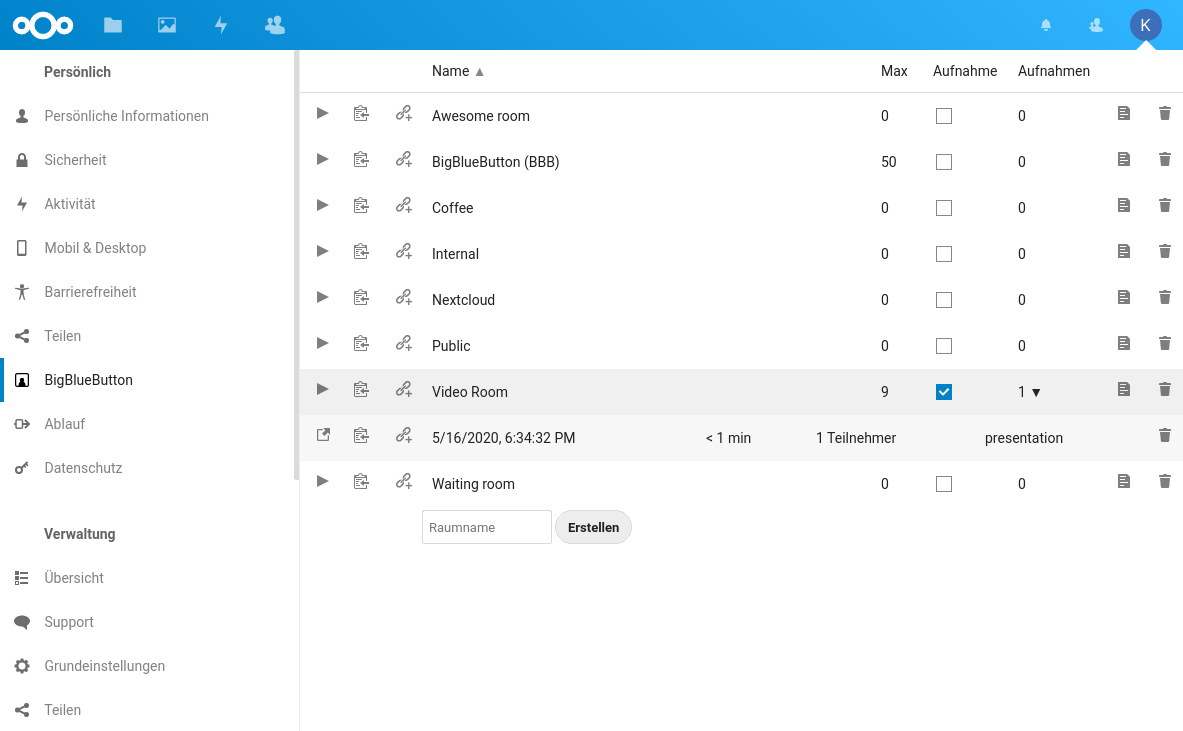Delete the Waiting room
Image resolution: width=1183 pixels, height=731 pixels.
(x=1165, y=481)
